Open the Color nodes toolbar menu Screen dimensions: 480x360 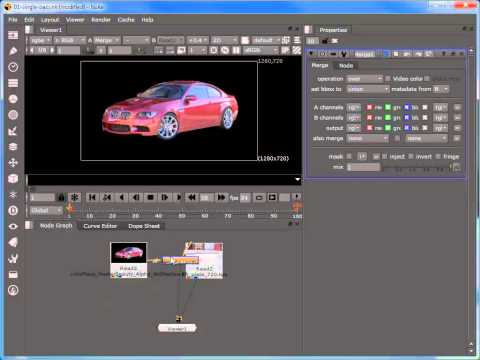click(13, 99)
